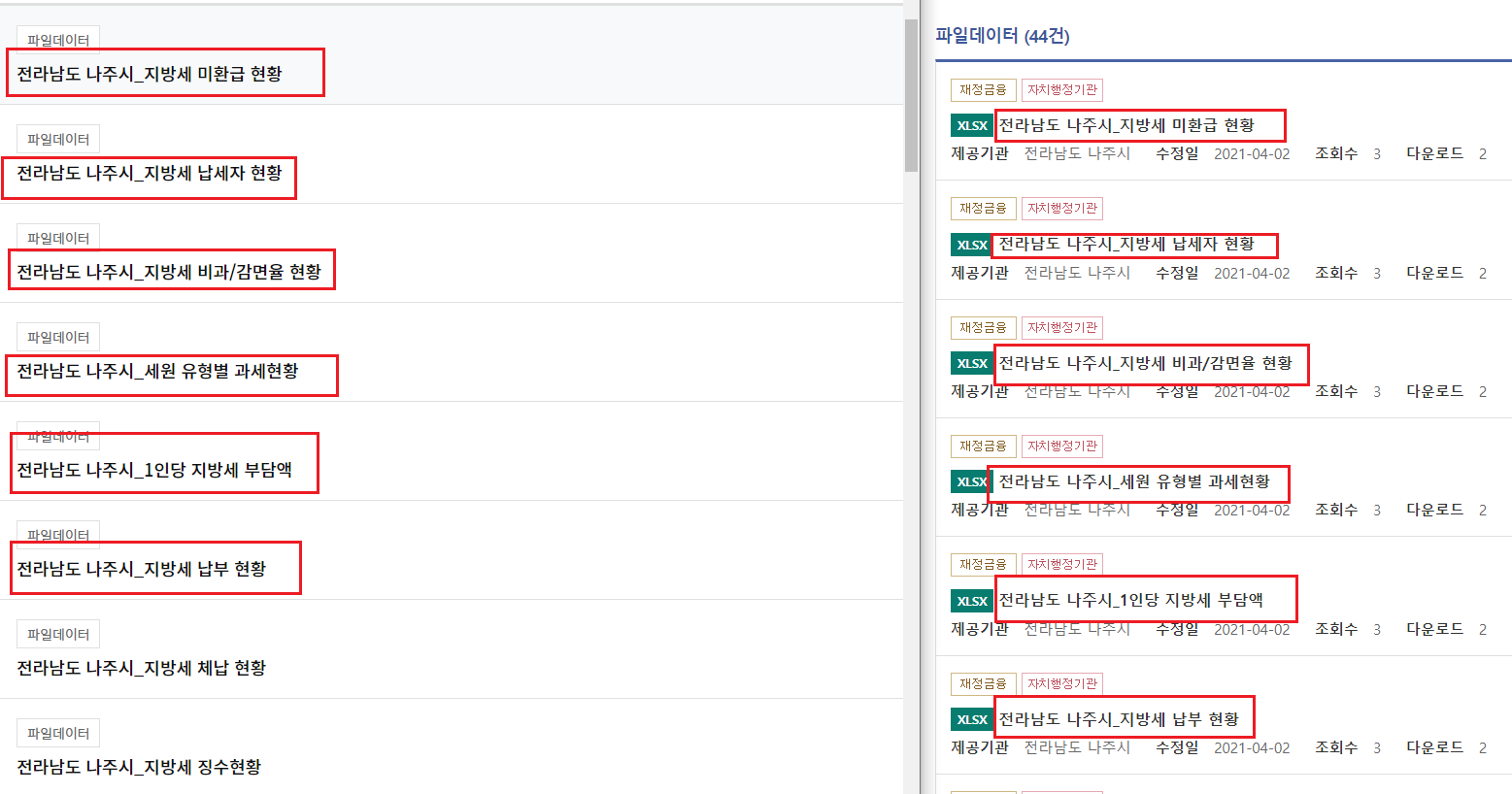The height and width of the screenshot is (794, 1512).
Task: Click 제공기관 전라남도 나주시 under 지방세 미환급 현황
Action: (1040, 153)
